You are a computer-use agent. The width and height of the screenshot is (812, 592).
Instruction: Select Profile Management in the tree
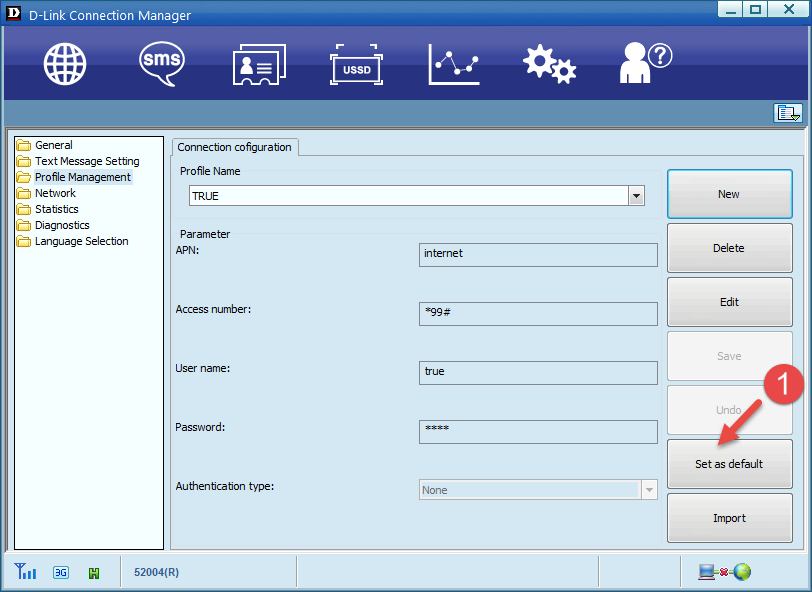(74, 177)
